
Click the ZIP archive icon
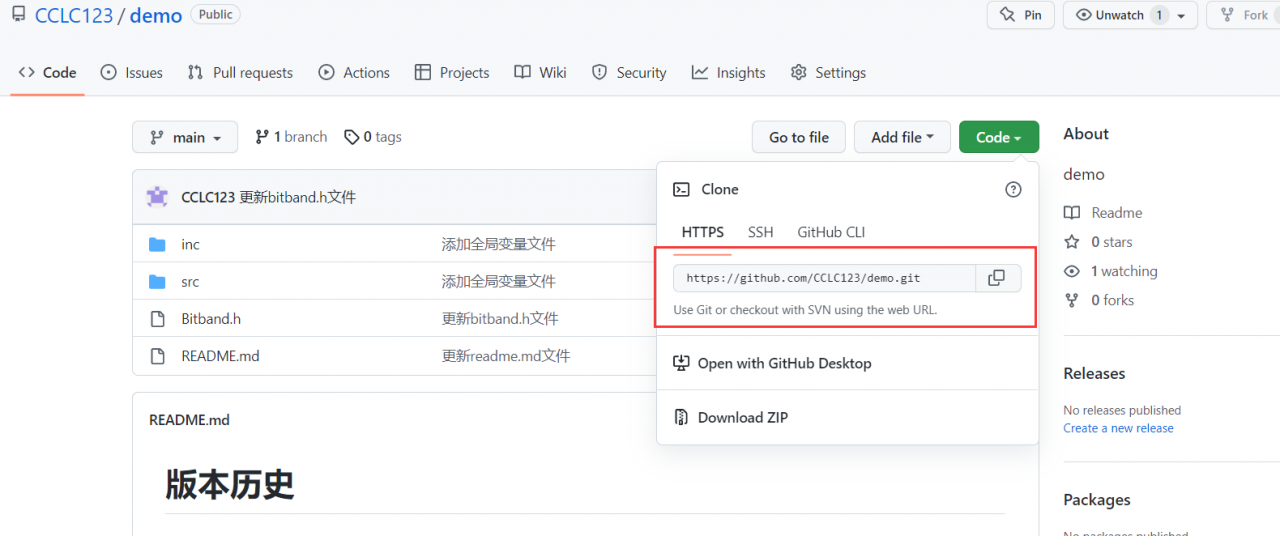[x=682, y=417]
